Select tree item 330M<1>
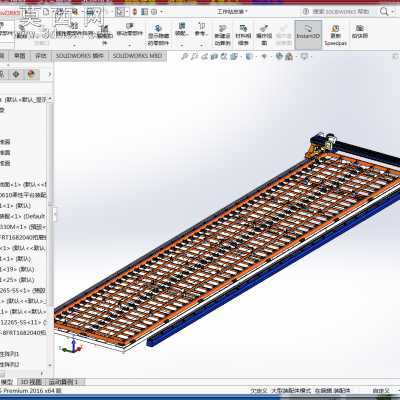This screenshot has width=400, height=400. pyautogui.click(x=23, y=227)
